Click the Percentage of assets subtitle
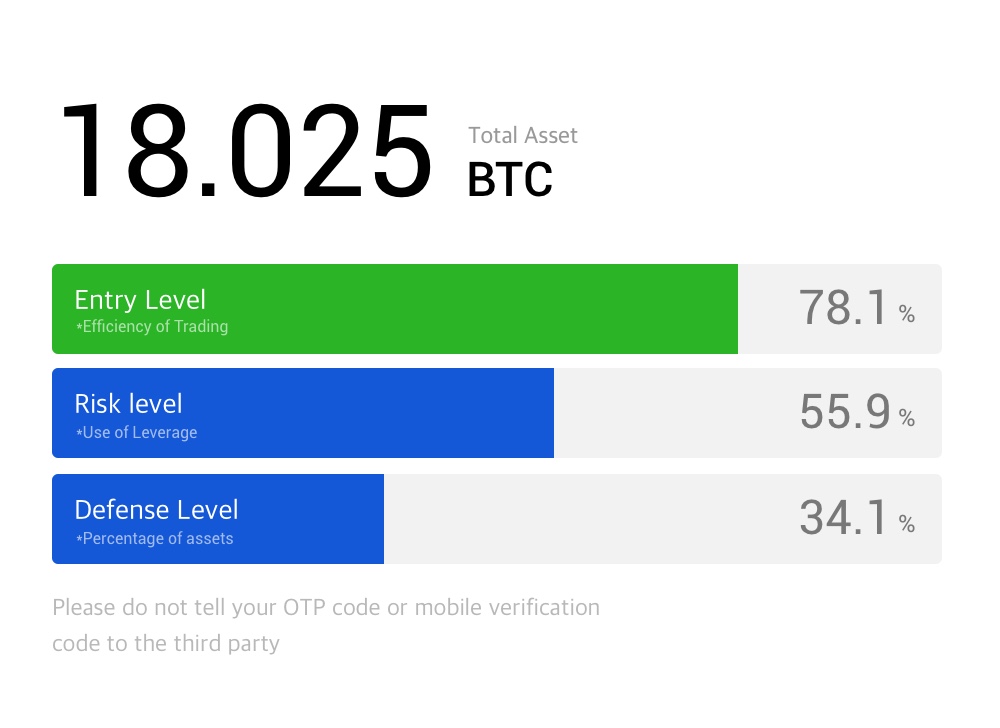Screen dimensions: 1000x728 (154, 538)
